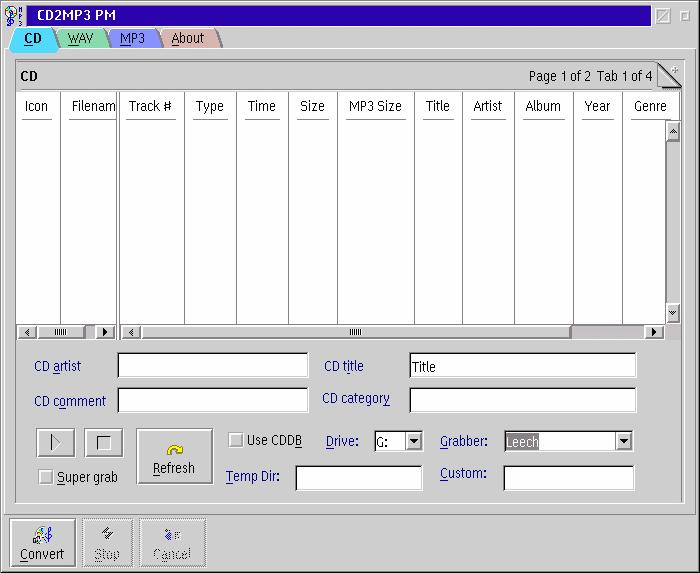Click into the CD artist field
This screenshot has width=700, height=573.
coord(213,365)
